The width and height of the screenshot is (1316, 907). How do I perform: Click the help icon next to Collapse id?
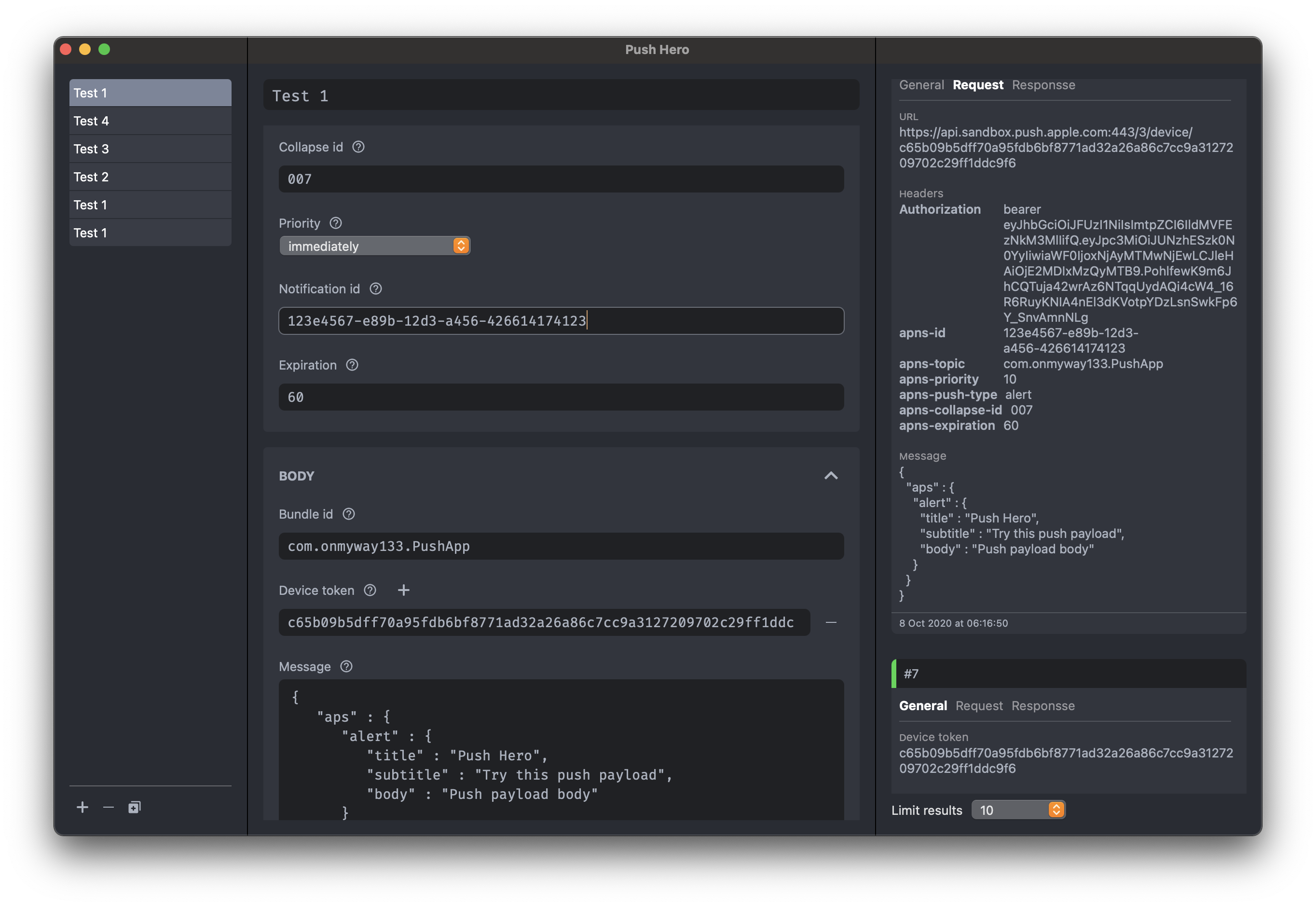pos(357,147)
